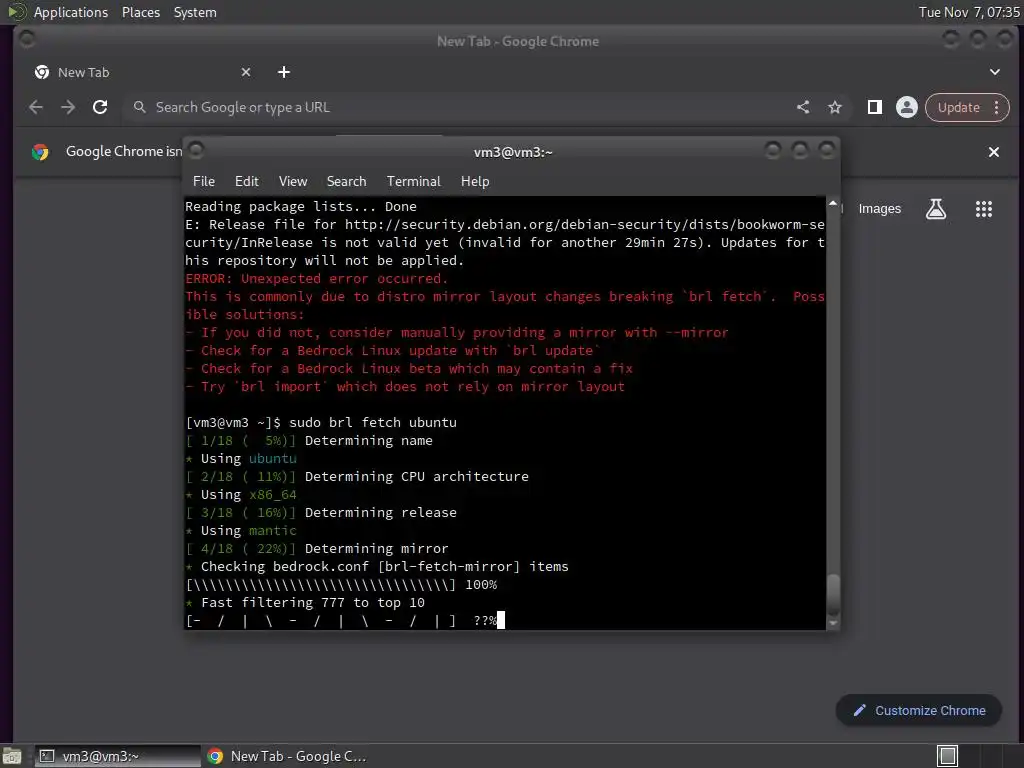Open the Places menu
The width and height of the screenshot is (1024, 768).
[140, 12]
